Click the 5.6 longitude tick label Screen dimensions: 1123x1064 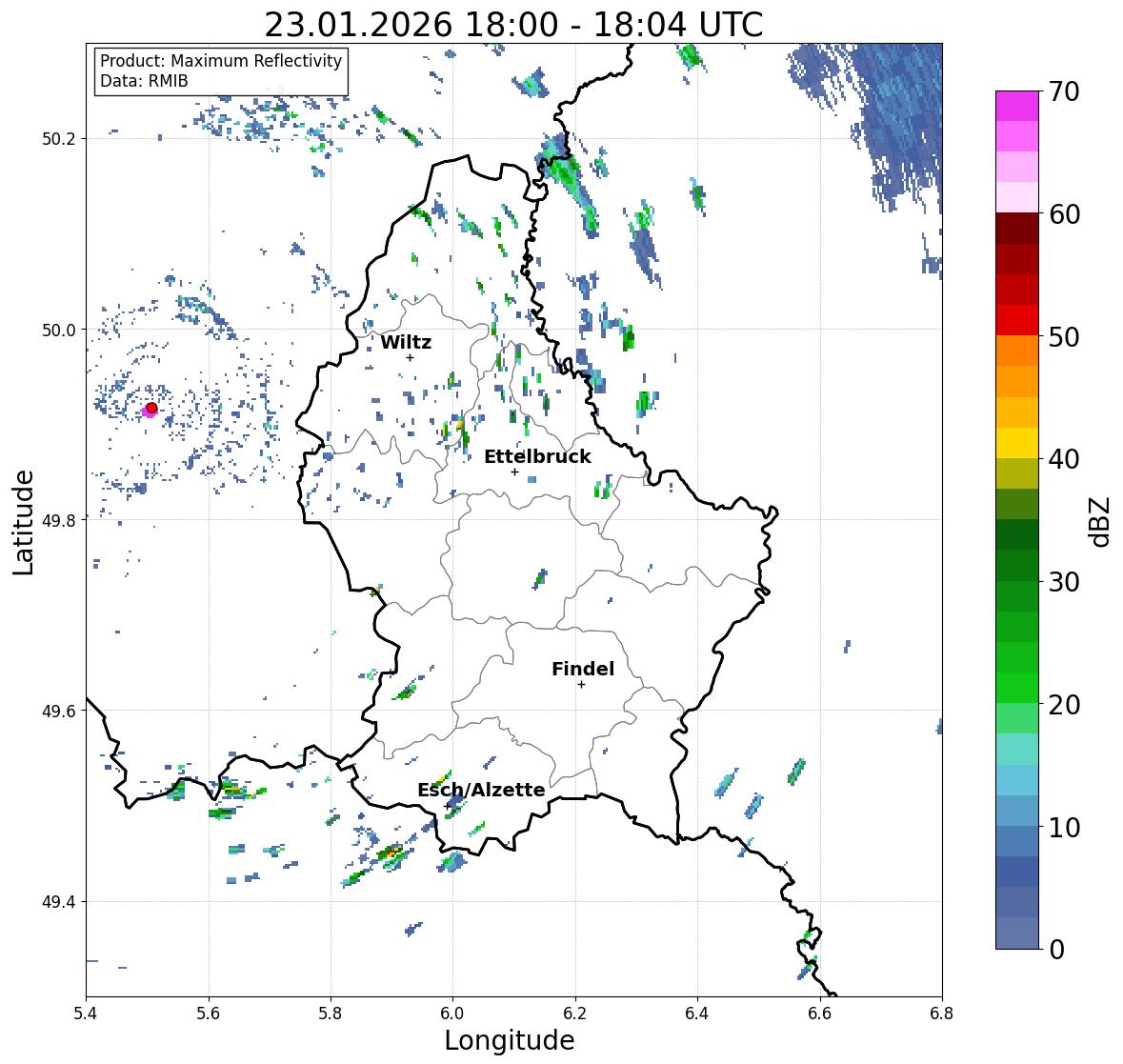tap(209, 1014)
